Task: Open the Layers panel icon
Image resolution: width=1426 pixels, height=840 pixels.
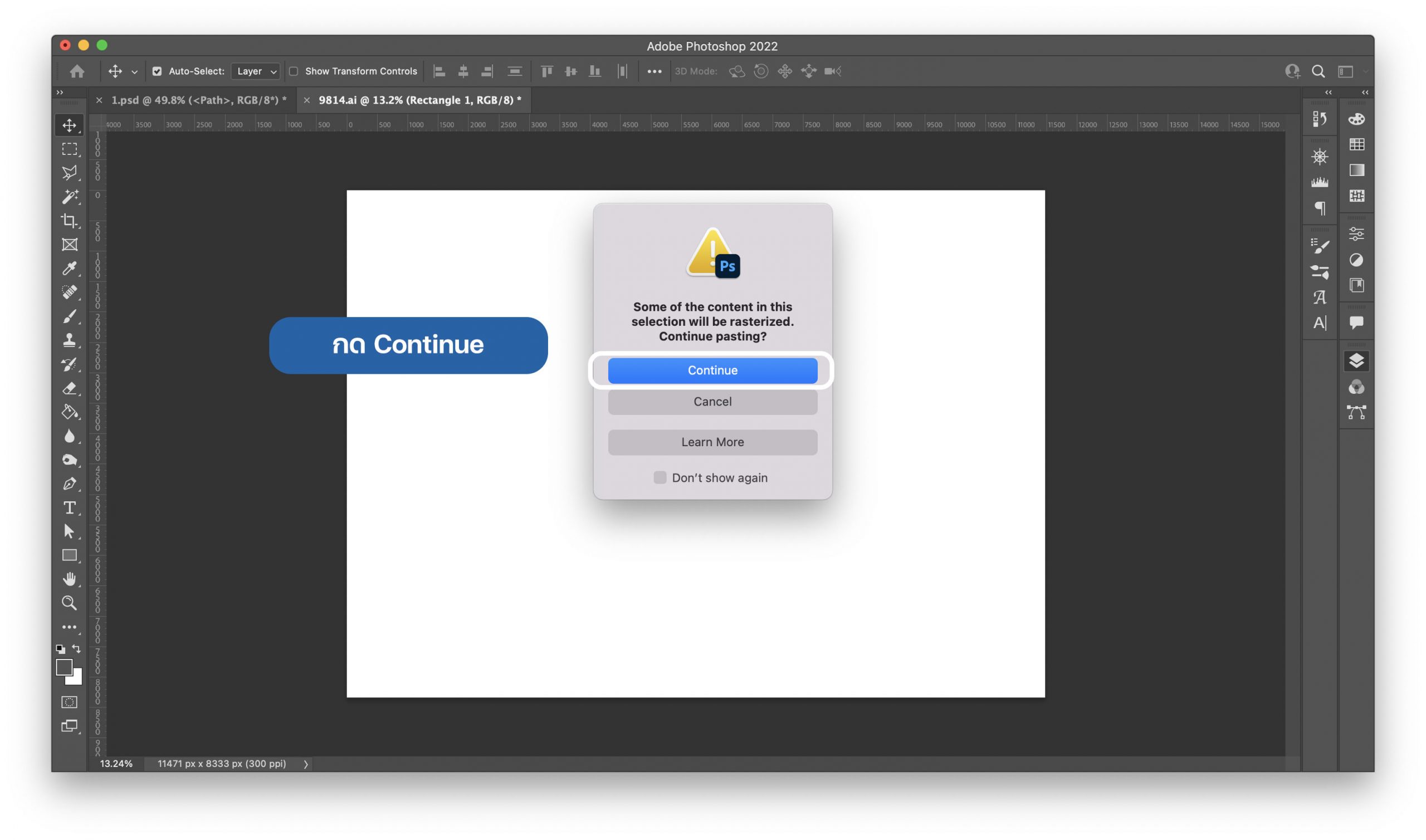Action: (x=1356, y=360)
